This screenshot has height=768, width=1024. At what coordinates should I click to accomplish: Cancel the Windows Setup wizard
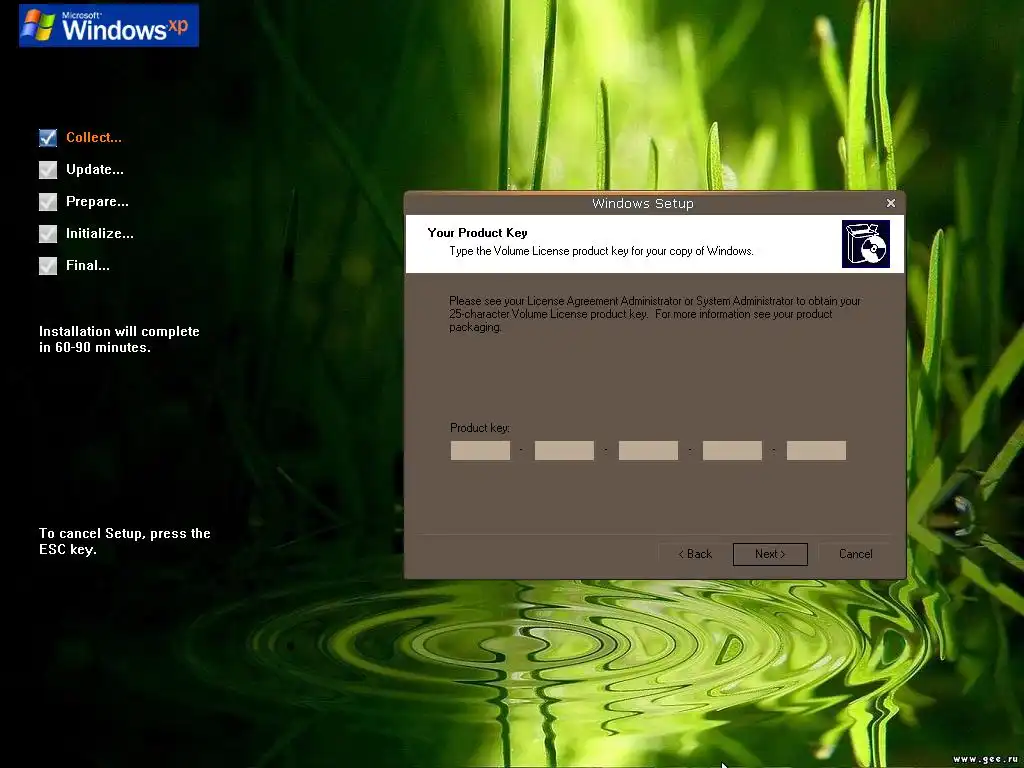(856, 554)
